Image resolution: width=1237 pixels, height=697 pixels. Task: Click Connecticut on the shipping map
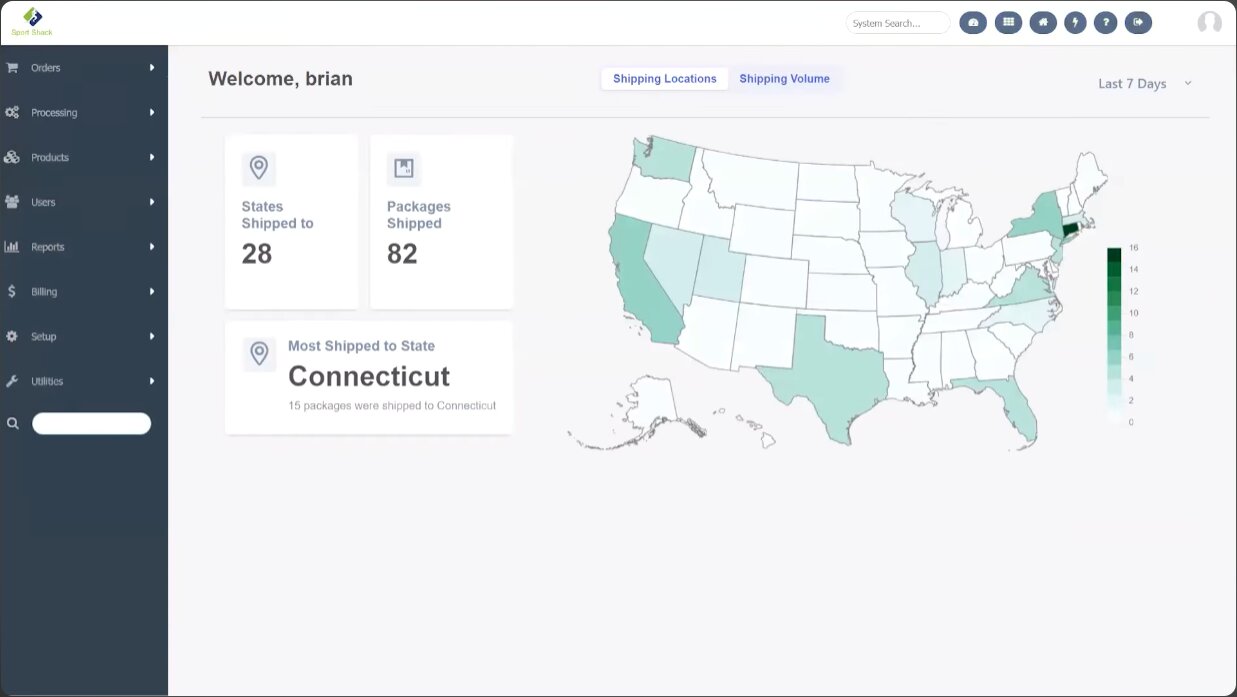[x=1070, y=230]
